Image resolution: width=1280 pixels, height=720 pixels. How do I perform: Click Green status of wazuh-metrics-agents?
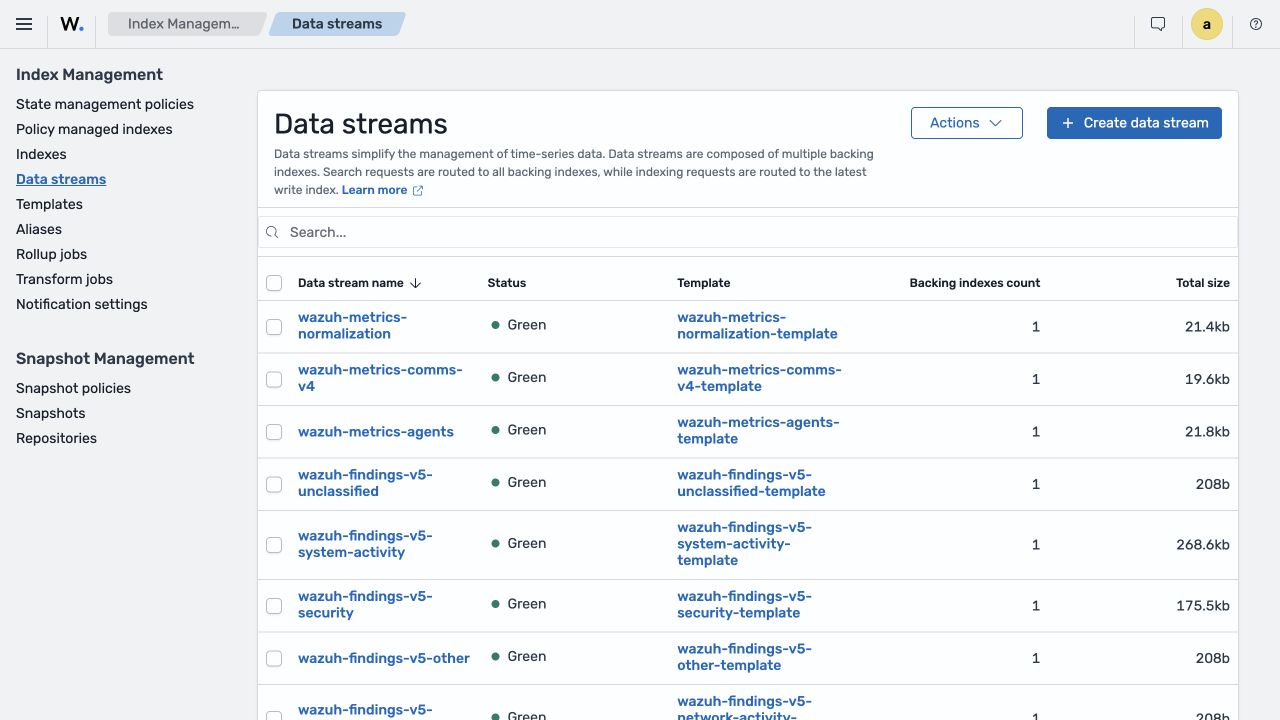tap(519, 430)
